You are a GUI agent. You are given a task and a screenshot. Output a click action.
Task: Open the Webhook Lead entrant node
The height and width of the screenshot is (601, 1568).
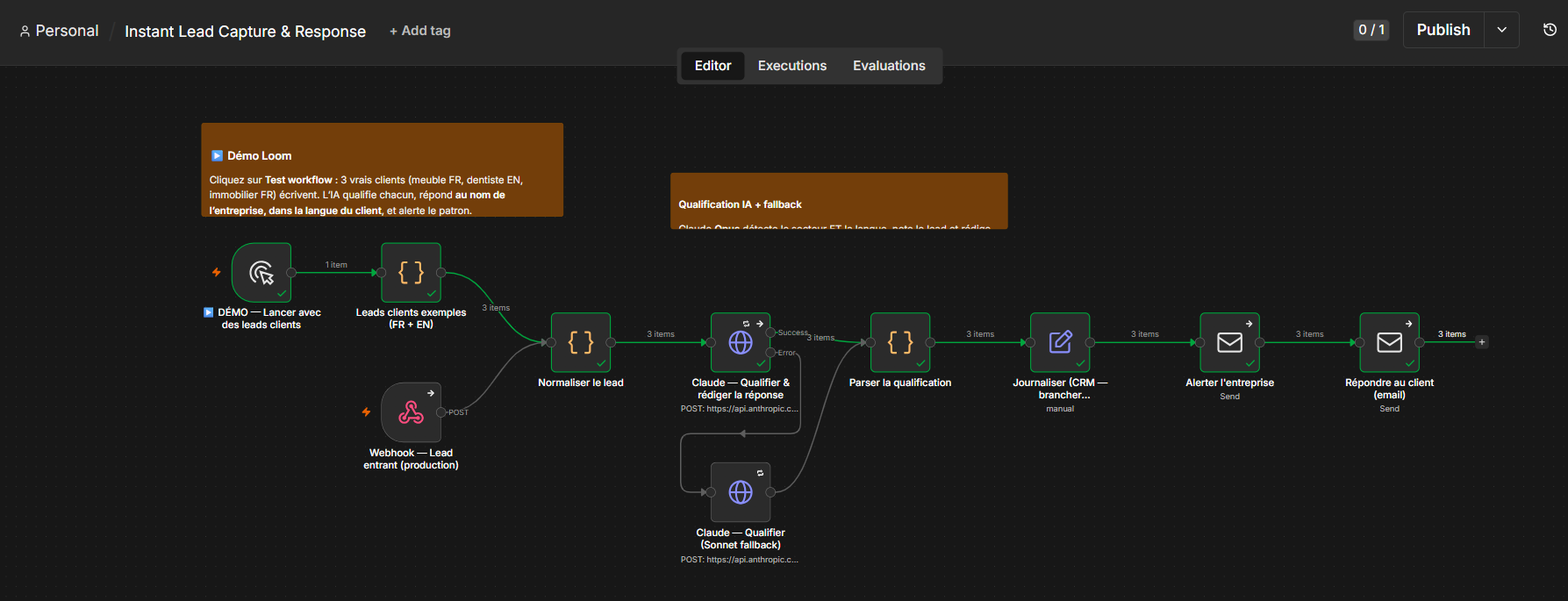click(411, 412)
